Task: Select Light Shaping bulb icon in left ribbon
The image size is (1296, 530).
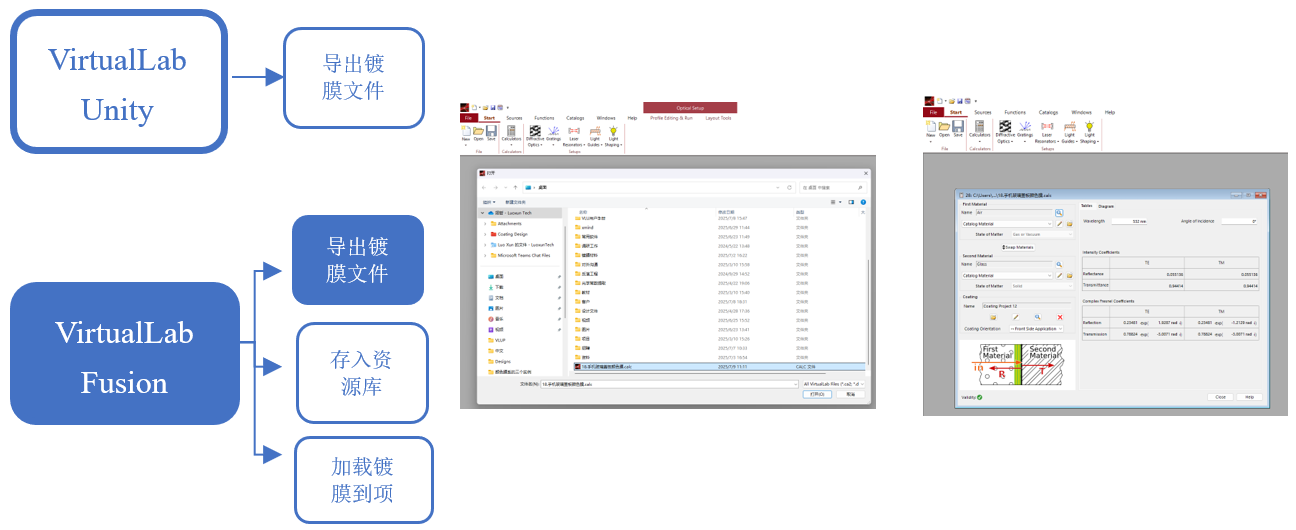Action: 613,130
